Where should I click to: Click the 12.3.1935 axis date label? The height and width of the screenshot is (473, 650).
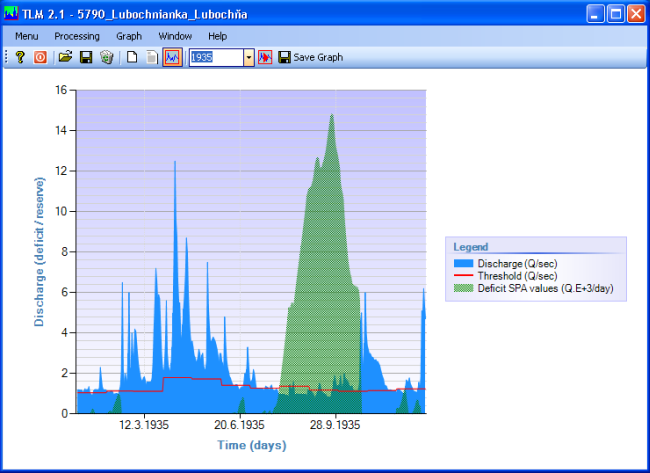tap(144, 425)
